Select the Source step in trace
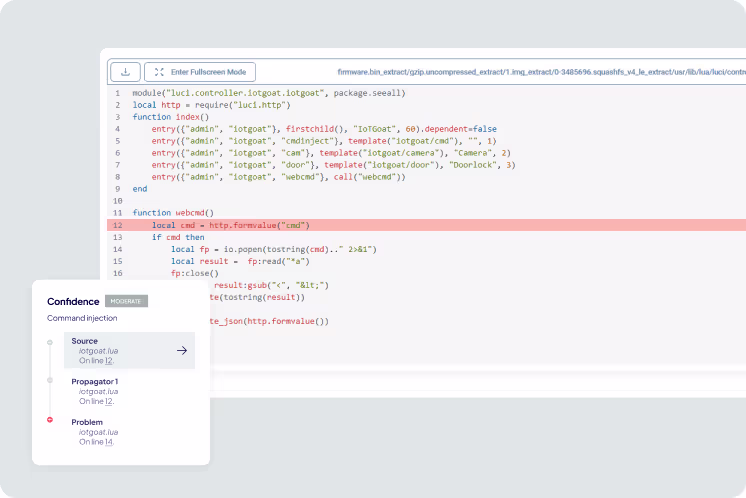Viewport: 746px width, 498px height. point(120,350)
